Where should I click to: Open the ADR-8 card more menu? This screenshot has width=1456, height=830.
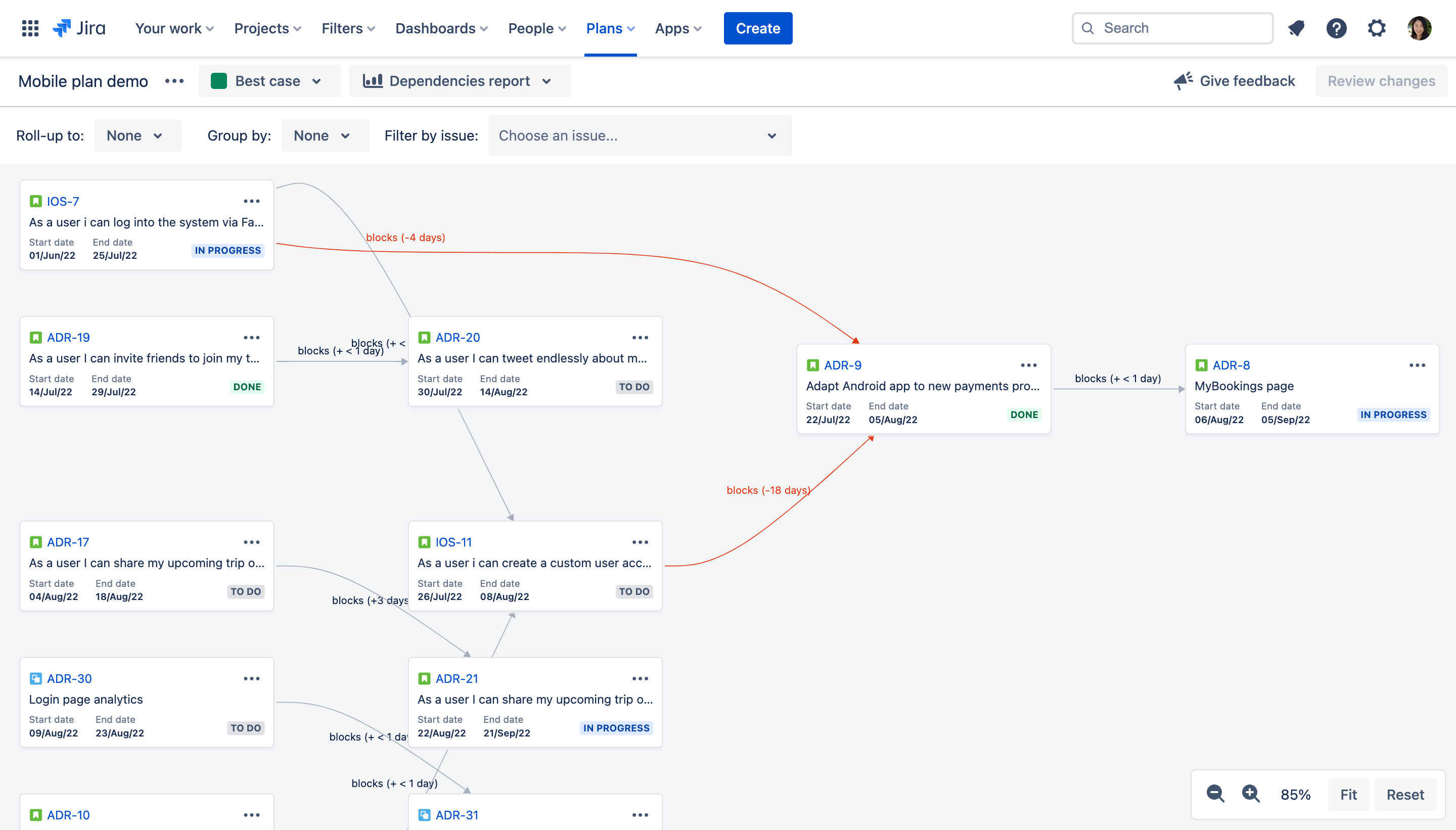pos(1417,365)
